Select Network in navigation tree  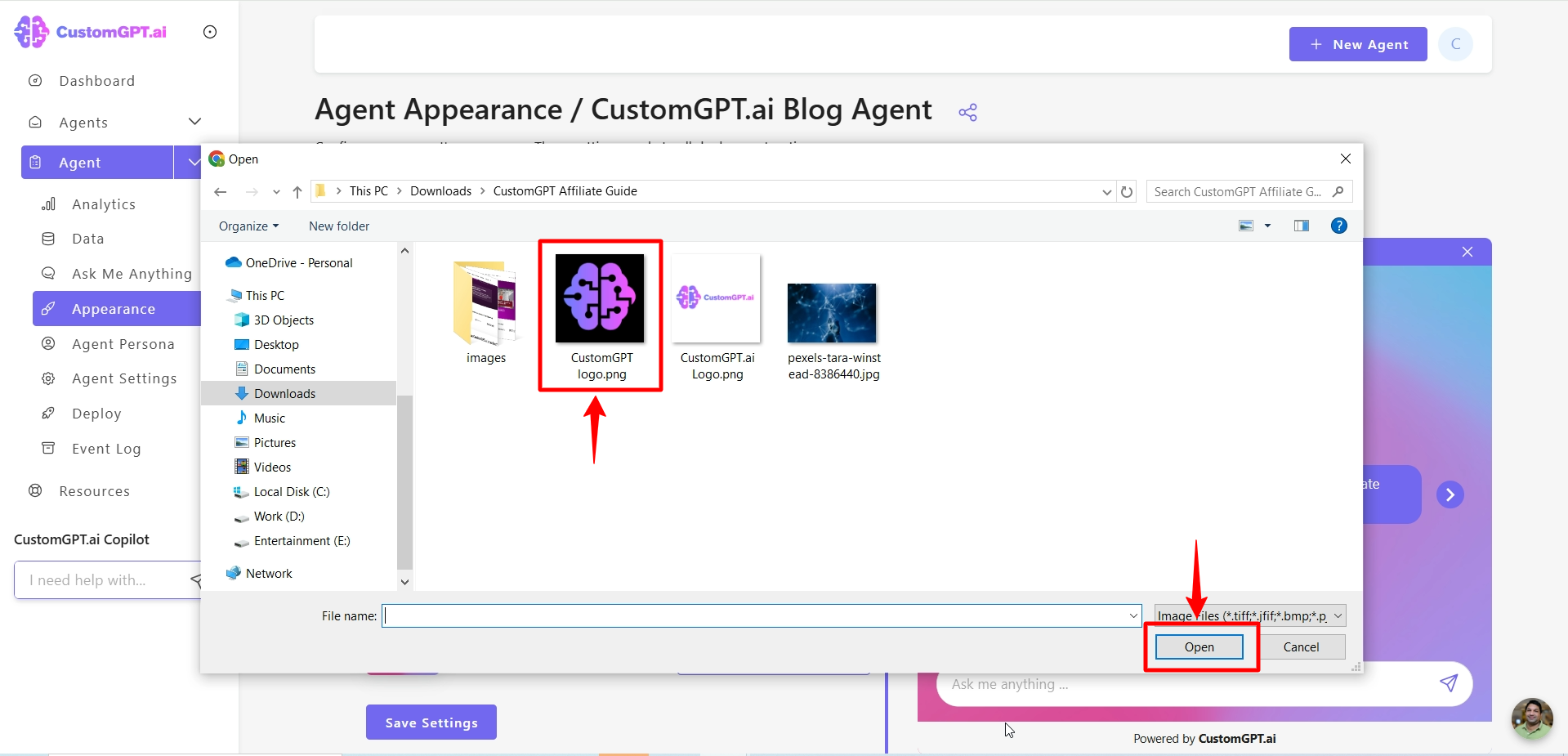point(269,574)
